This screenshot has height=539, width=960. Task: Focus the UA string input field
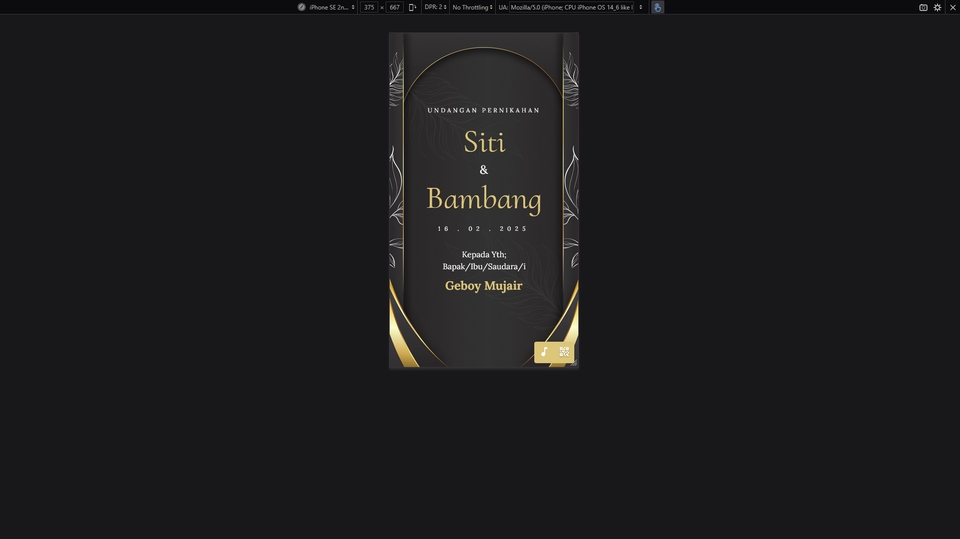pos(572,7)
